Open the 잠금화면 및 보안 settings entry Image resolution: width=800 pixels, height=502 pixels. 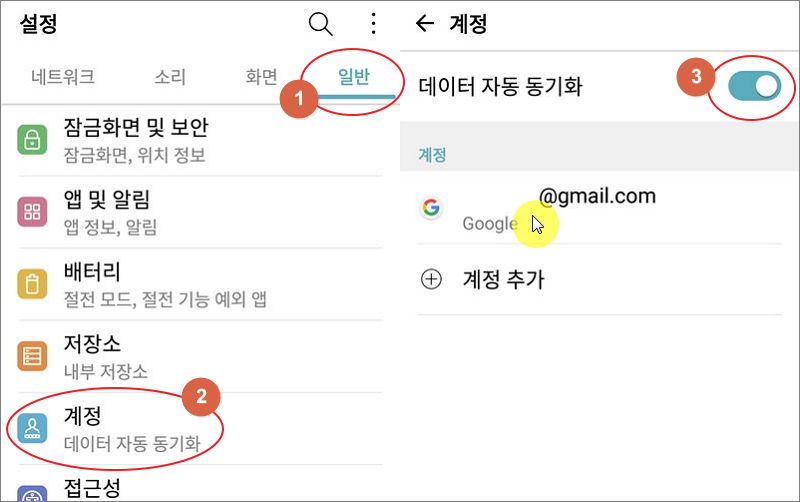(200, 140)
